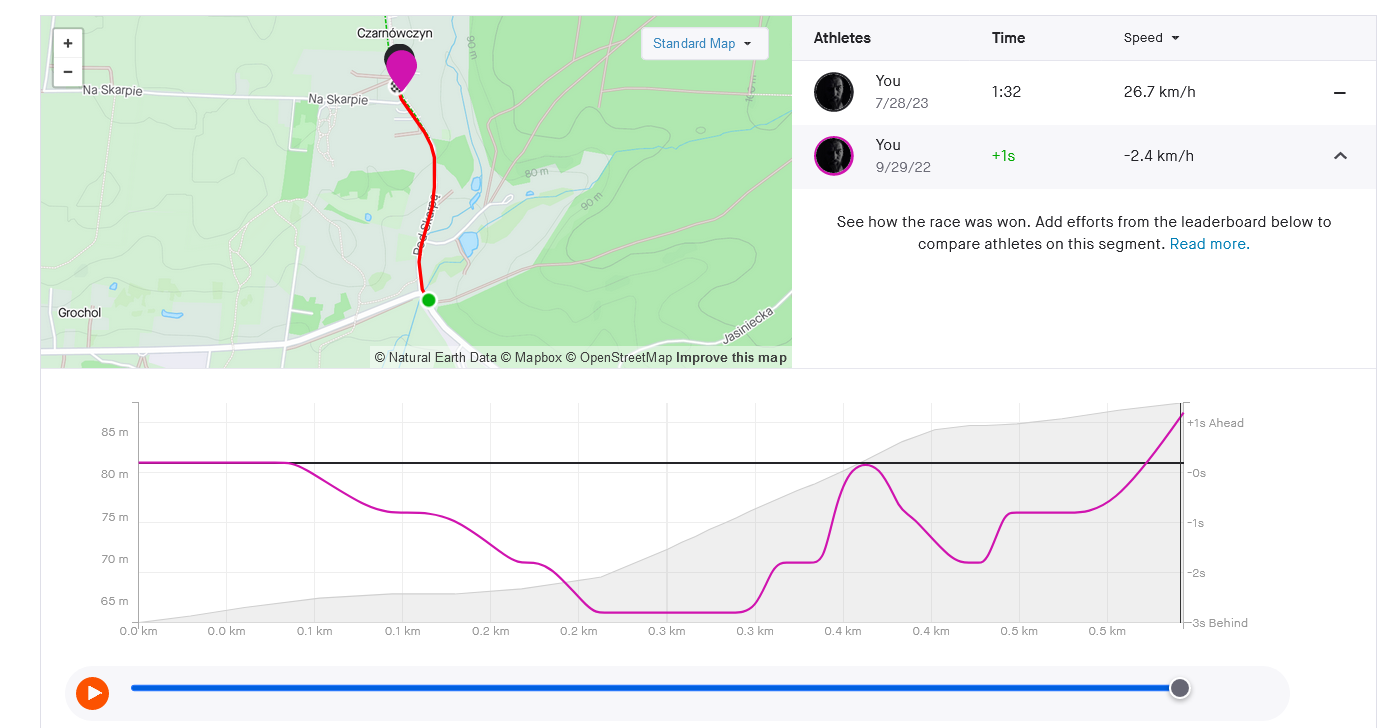Click the 9/29/22 effort avatar with magenta ring
Image resolution: width=1397 pixels, height=728 pixels.
[x=834, y=156]
